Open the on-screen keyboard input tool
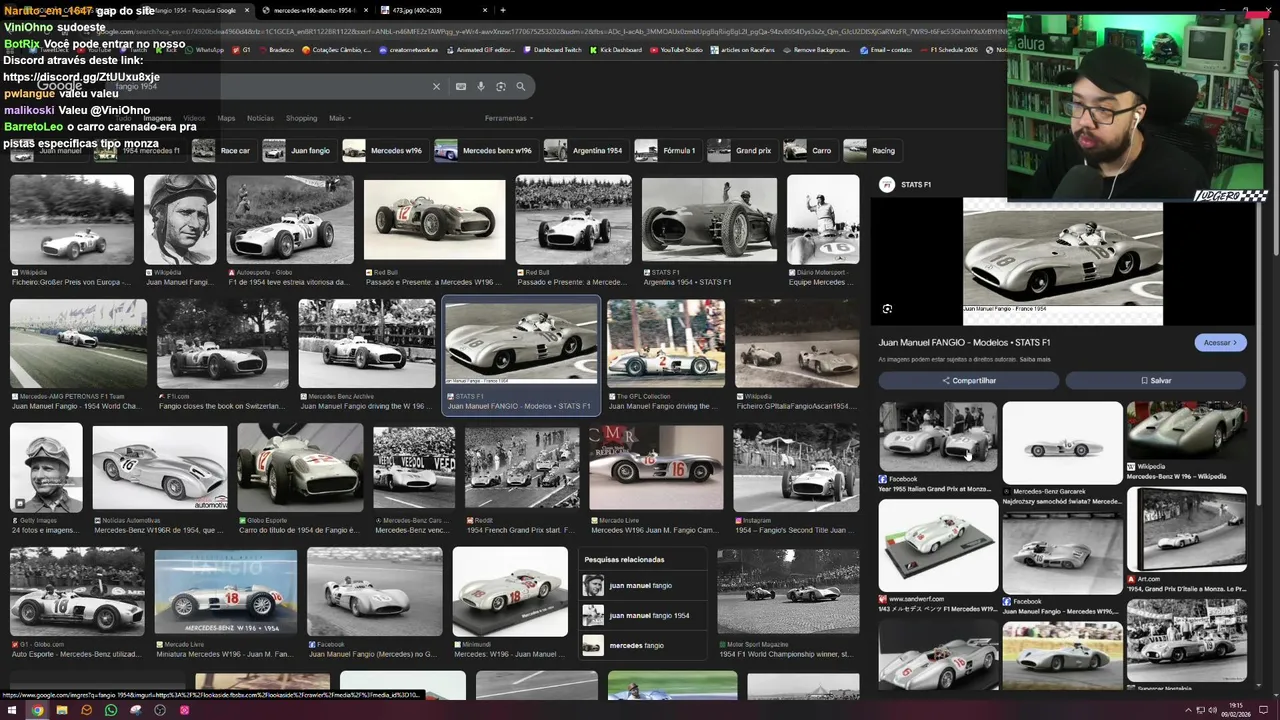The image size is (1280, 720). (461, 87)
